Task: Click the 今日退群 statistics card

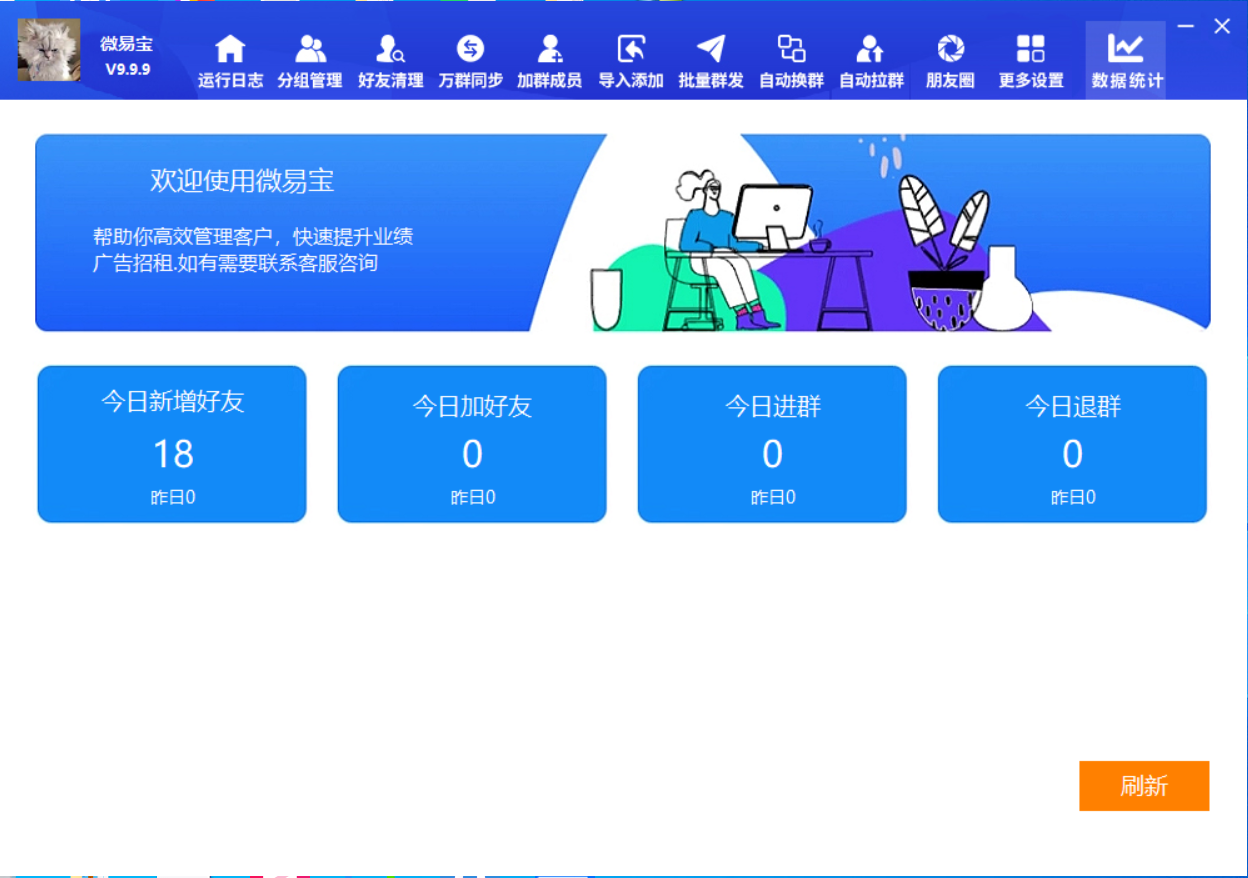Action: 1071,443
